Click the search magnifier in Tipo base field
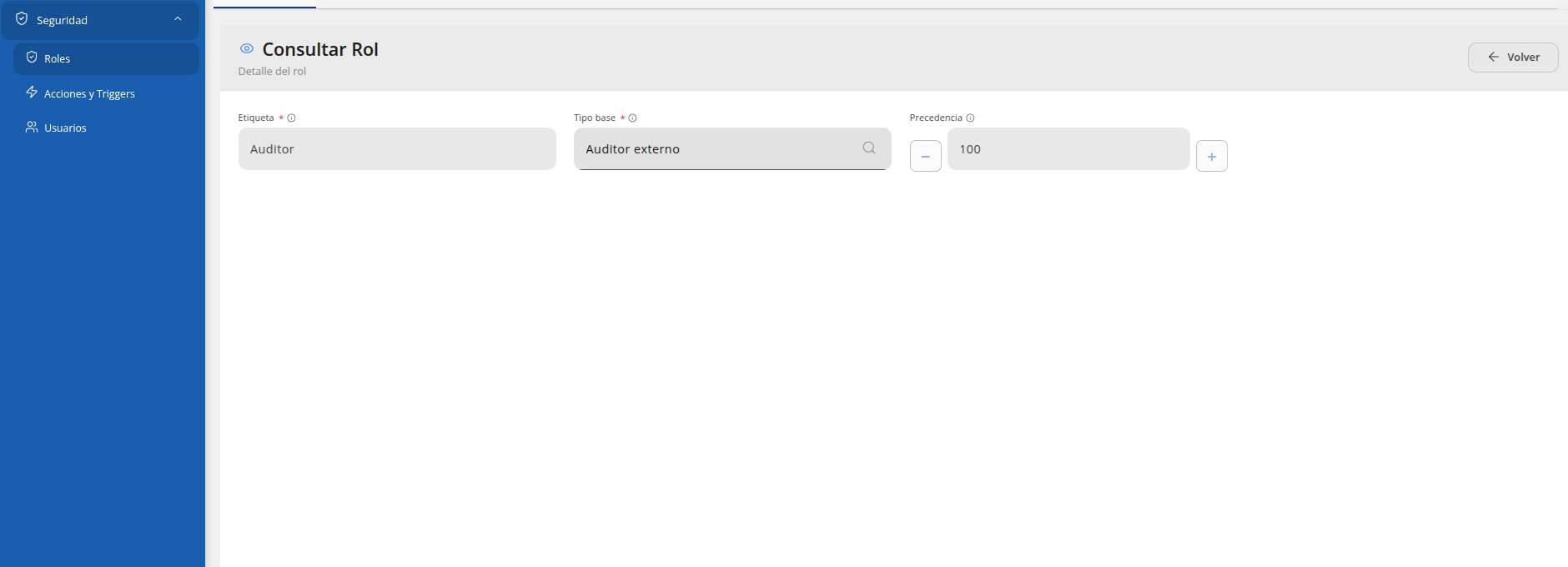This screenshot has width=1568, height=567. click(869, 148)
